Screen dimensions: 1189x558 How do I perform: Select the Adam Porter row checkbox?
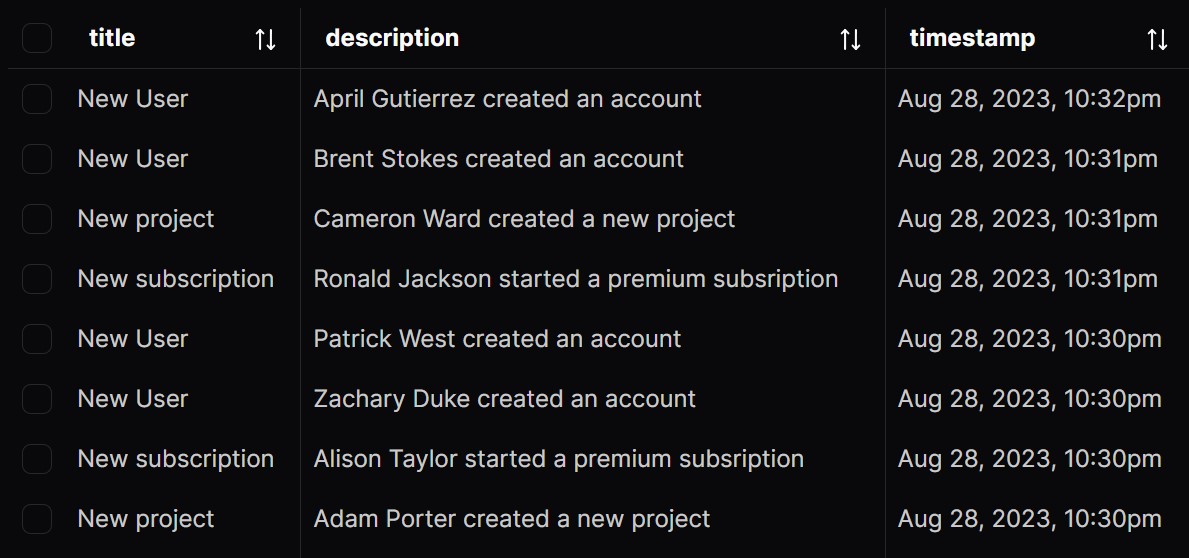pyautogui.click(x=37, y=519)
